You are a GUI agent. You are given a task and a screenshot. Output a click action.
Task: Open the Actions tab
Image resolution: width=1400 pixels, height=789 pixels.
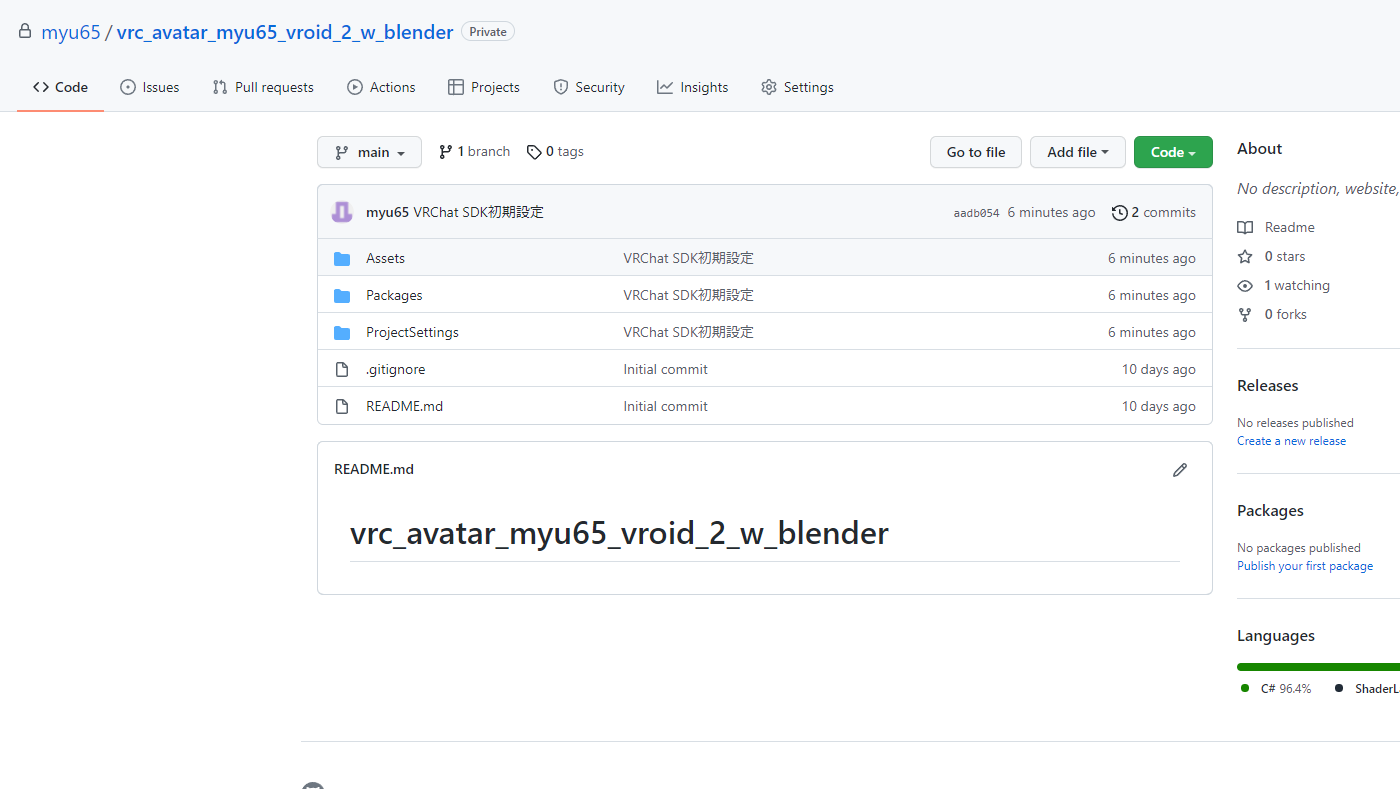click(381, 87)
